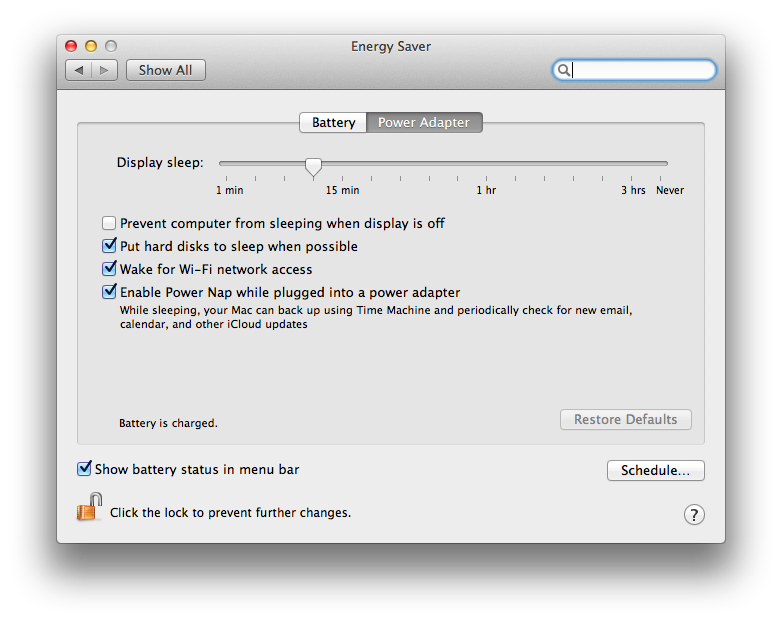Click the Show All button

pyautogui.click(x=166, y=70)
